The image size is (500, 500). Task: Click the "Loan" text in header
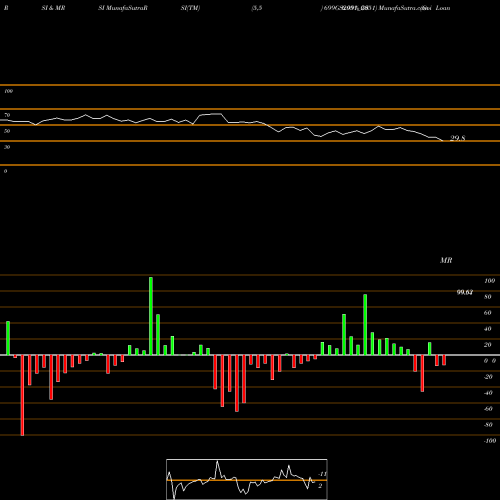click(x=443, y=8)
